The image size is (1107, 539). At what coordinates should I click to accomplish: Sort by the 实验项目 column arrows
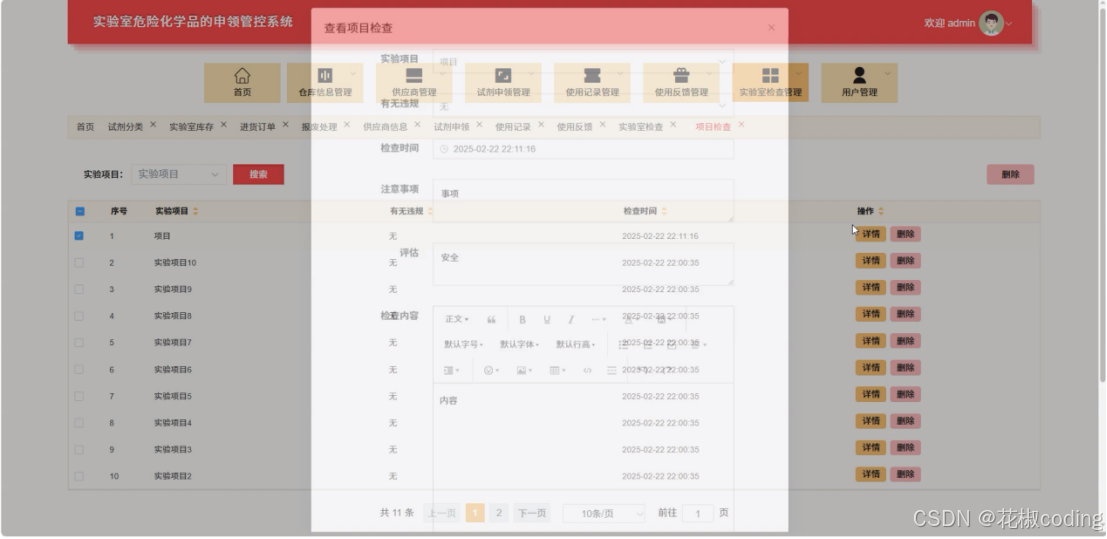point(196,211)
